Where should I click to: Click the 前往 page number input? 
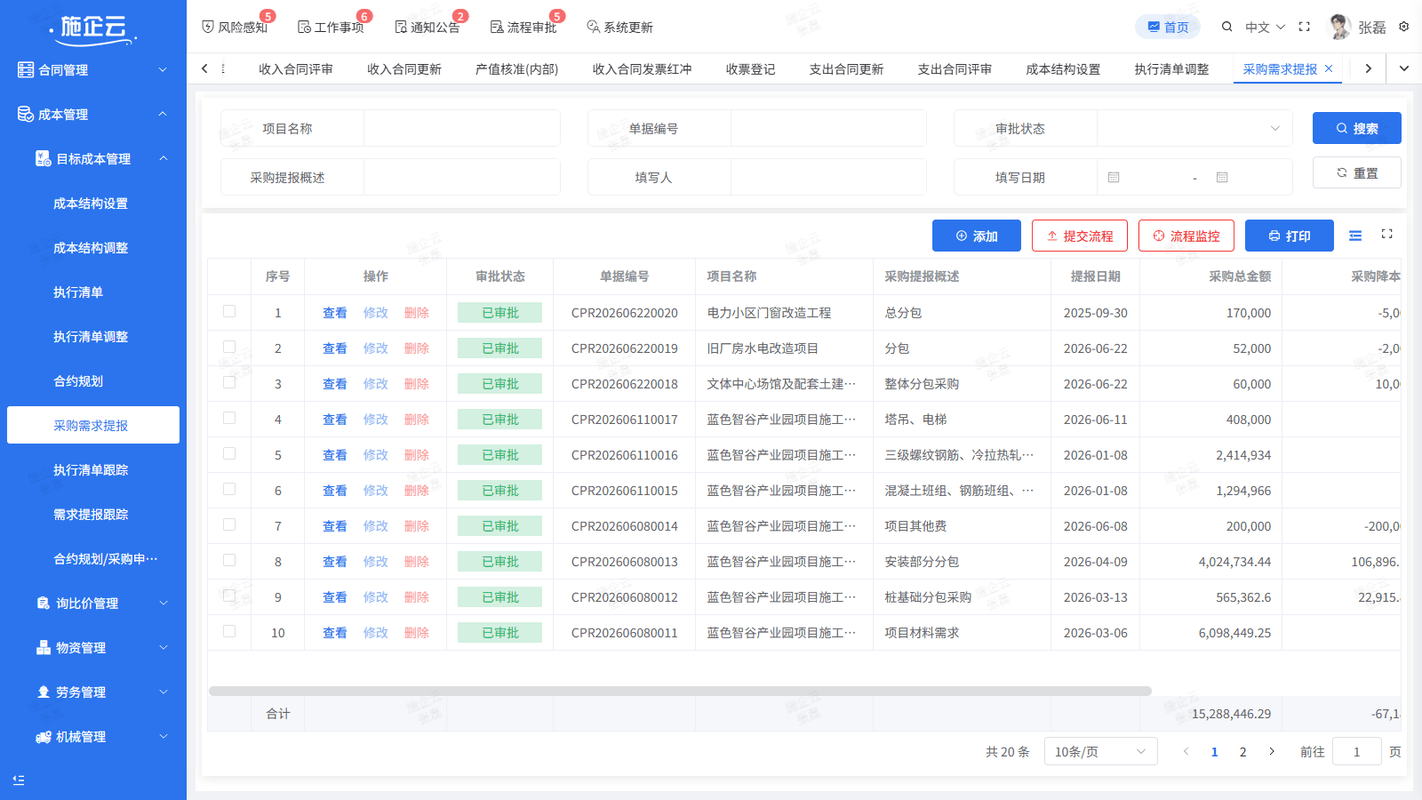click(x=1357, y=751)
